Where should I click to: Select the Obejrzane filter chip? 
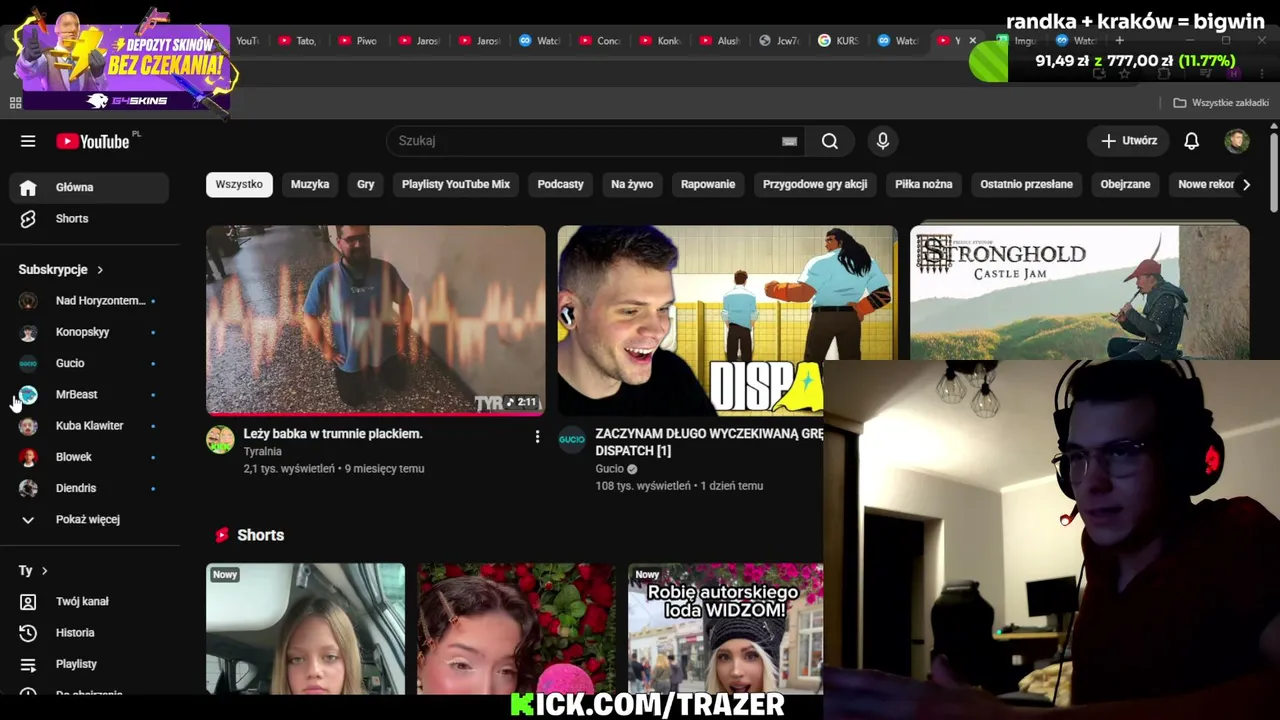coord(1125,184)
